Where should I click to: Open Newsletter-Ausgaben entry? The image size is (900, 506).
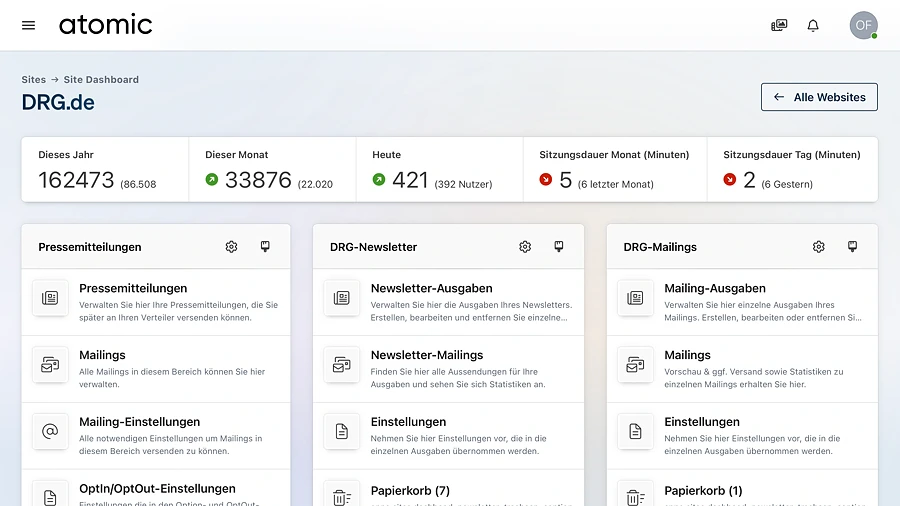pyautogui.click(x=448, y=302)
